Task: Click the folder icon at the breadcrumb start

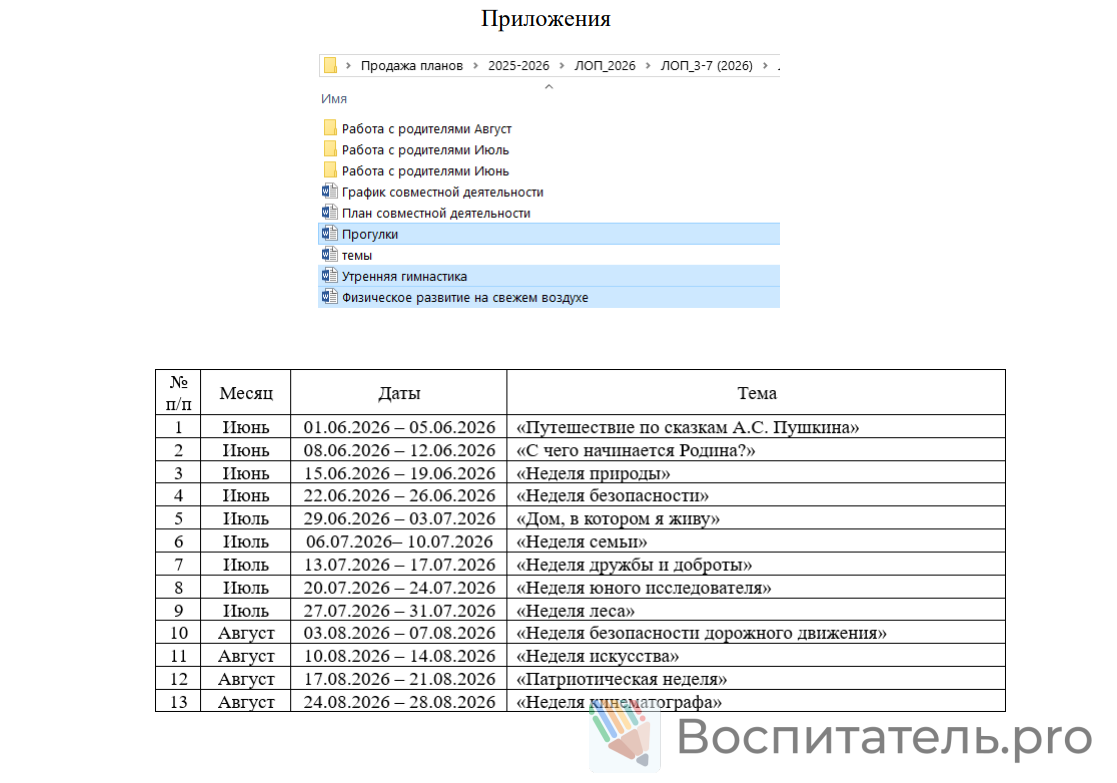Action: (x=330, y=66)
